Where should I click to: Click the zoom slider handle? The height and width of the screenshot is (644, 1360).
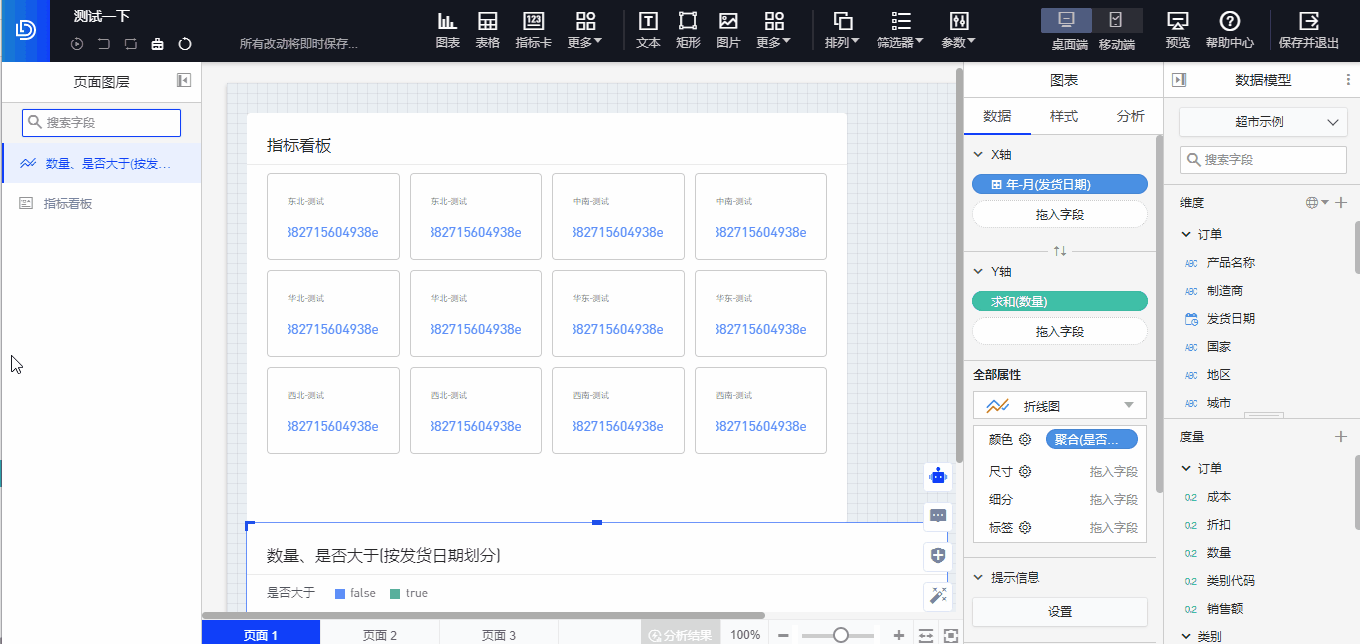(x=841, y=635)
